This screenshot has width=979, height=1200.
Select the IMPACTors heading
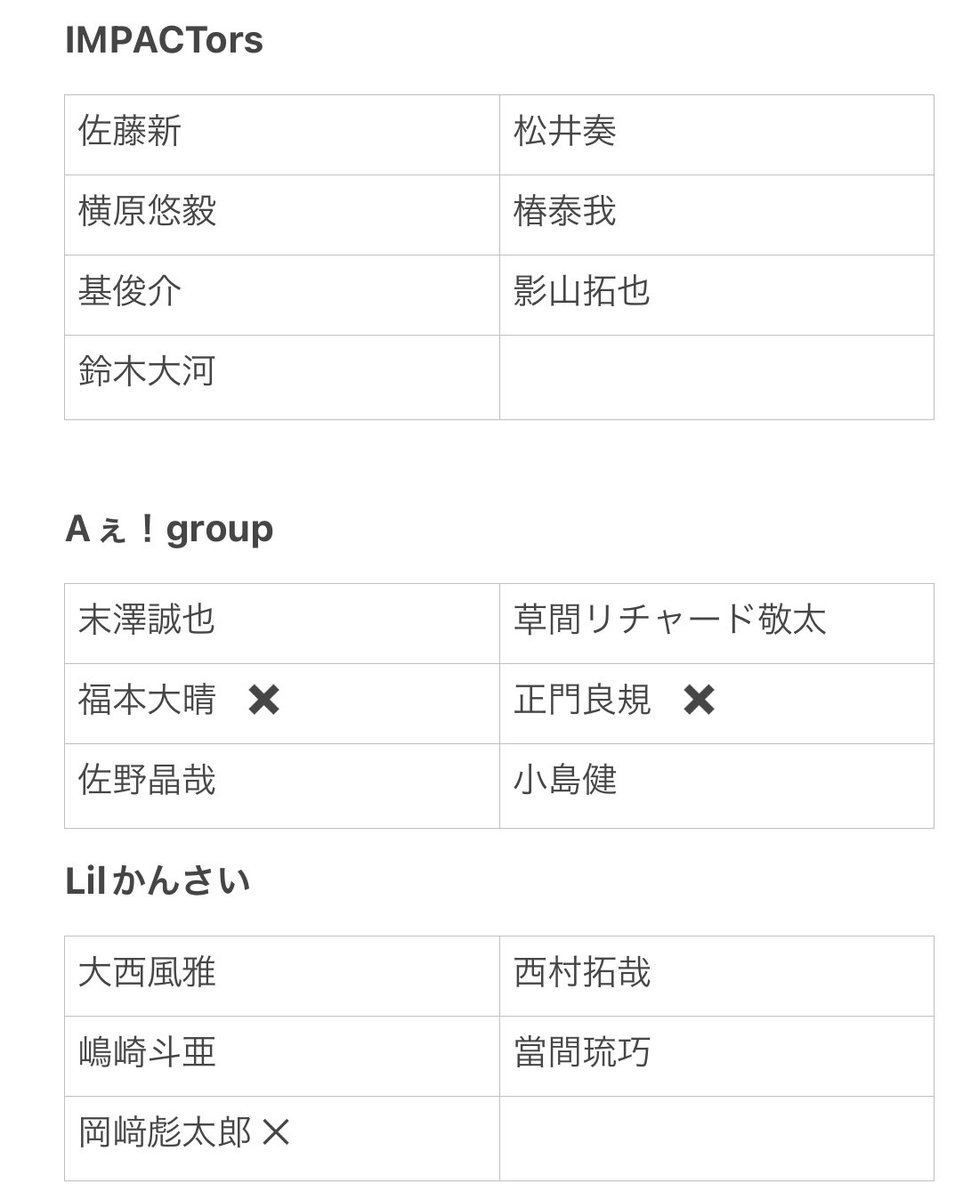pos(164,41)
